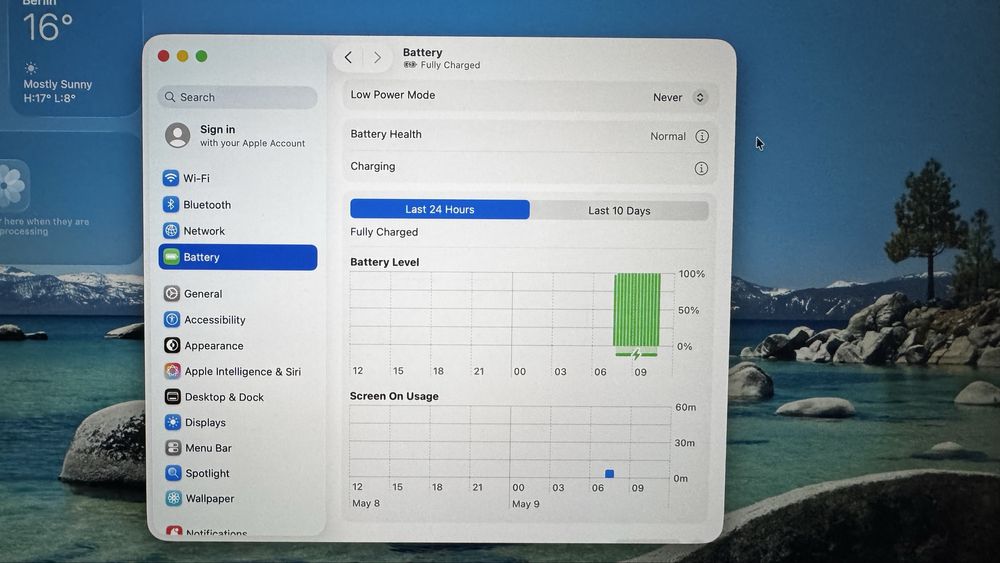This screenshot has width=1000, height=563.
Task: Open the Menu Bar icon
Action: [x=173, y=448]
